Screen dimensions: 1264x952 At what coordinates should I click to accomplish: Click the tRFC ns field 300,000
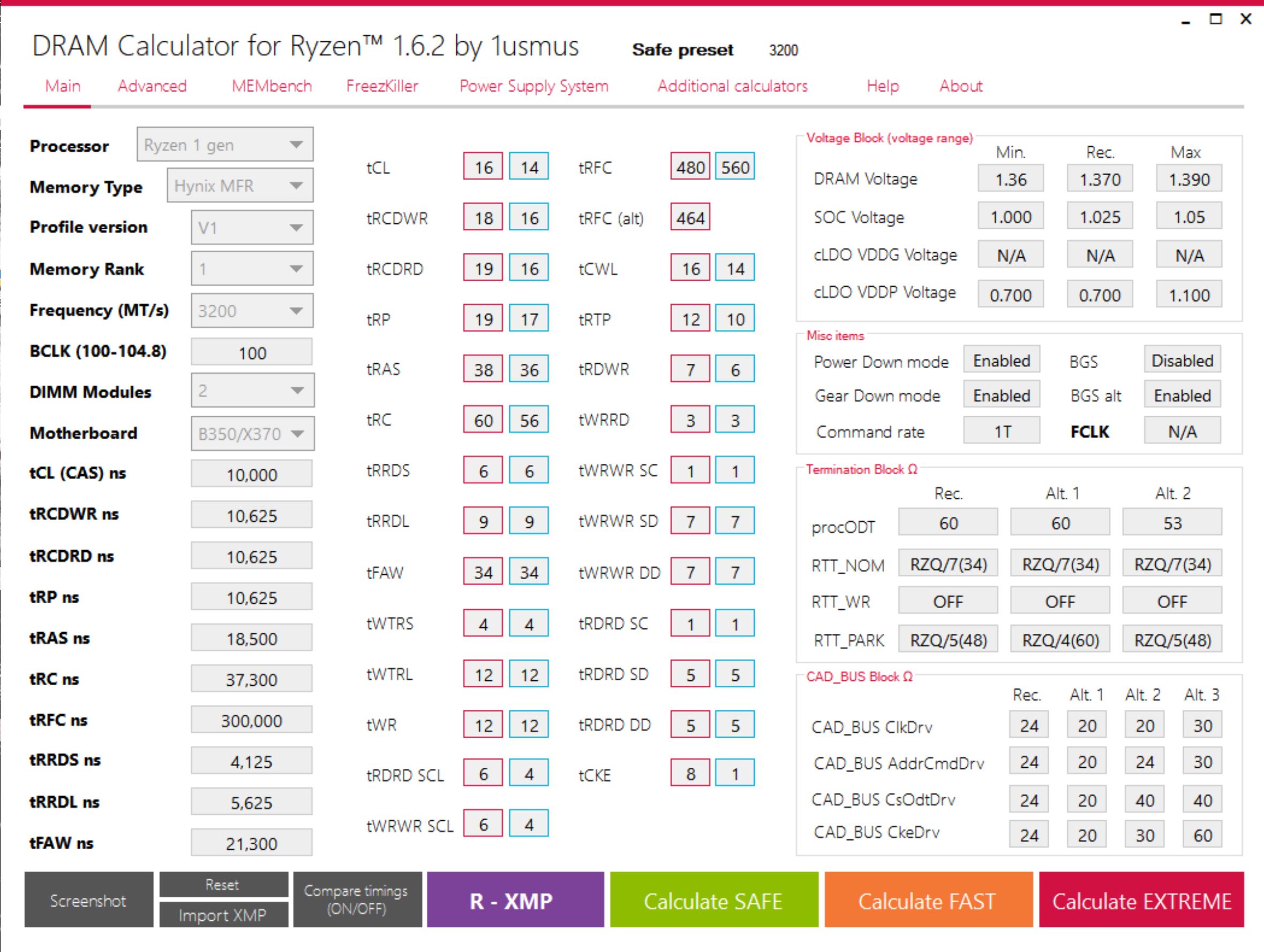pos(251,719)
